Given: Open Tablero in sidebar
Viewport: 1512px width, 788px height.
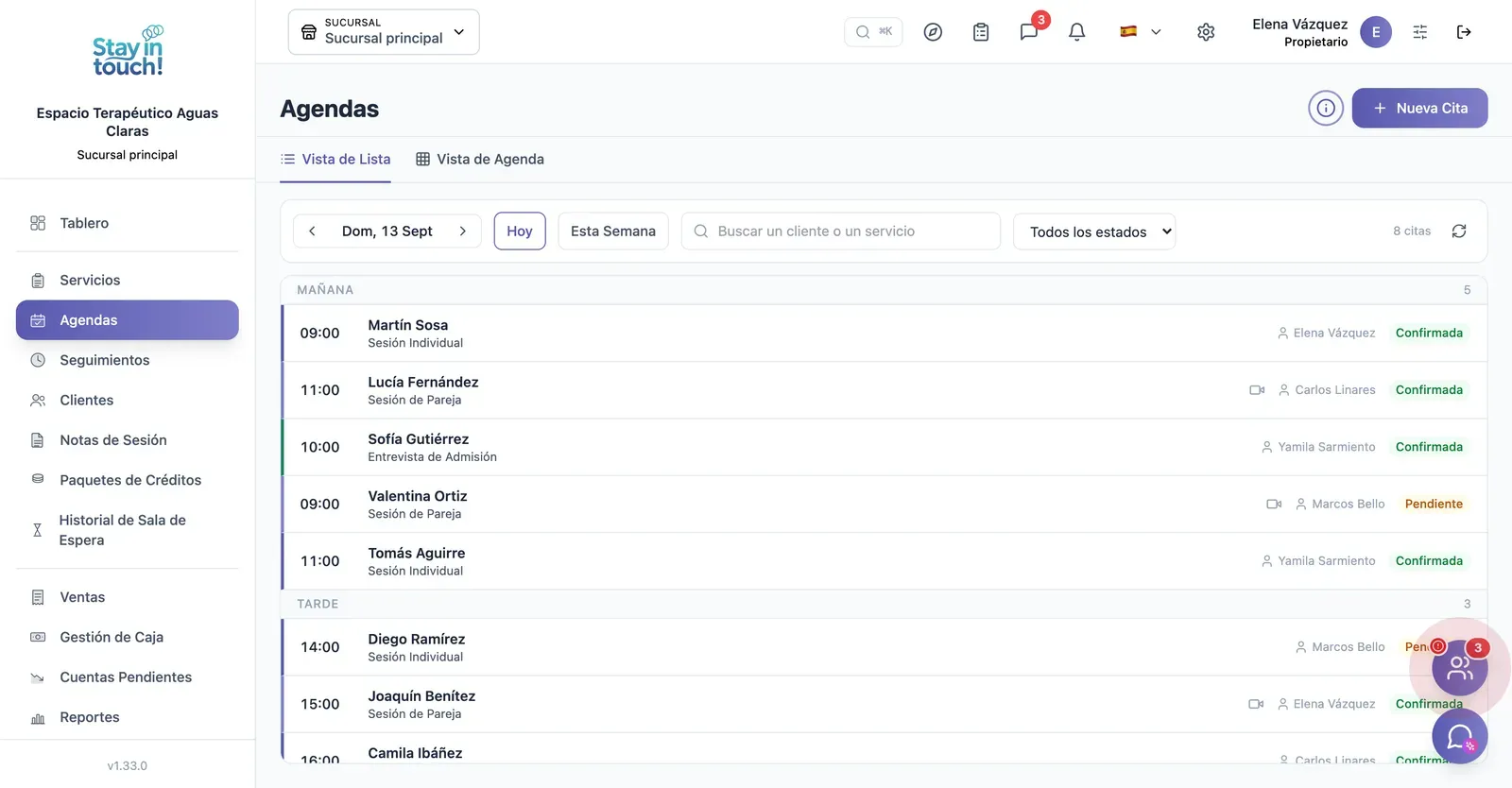Looking at the screenshot, I should click(x=128, y=223).
